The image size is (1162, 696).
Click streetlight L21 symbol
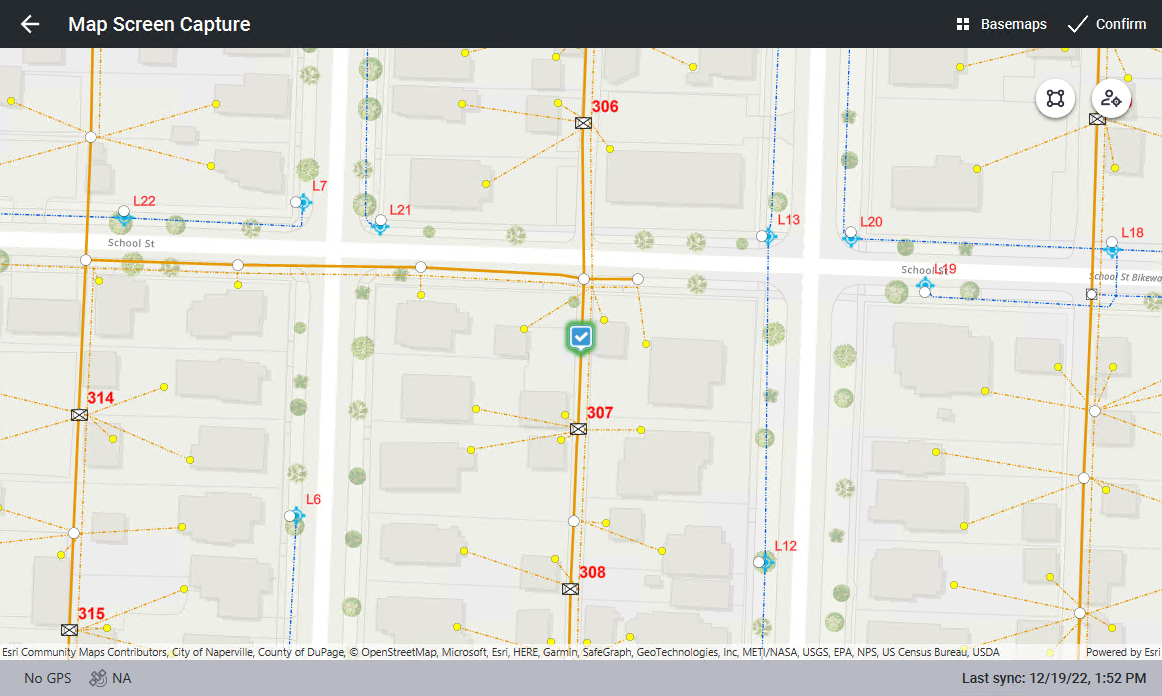(x=380, y=224)
